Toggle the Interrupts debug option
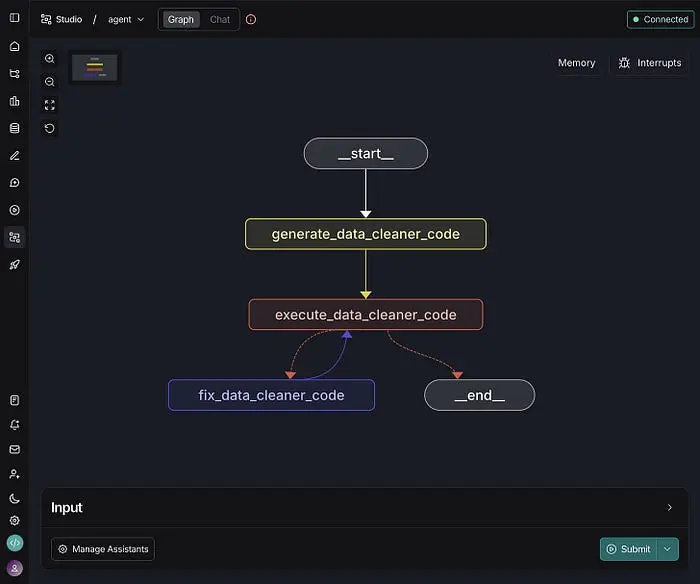The width and height of the screenshot is (700, 584). click(649, 63)
